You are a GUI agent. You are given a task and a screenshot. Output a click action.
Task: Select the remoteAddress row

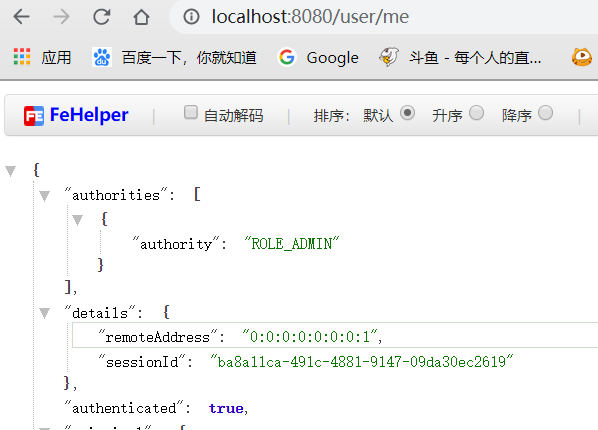tap(335, 335)
